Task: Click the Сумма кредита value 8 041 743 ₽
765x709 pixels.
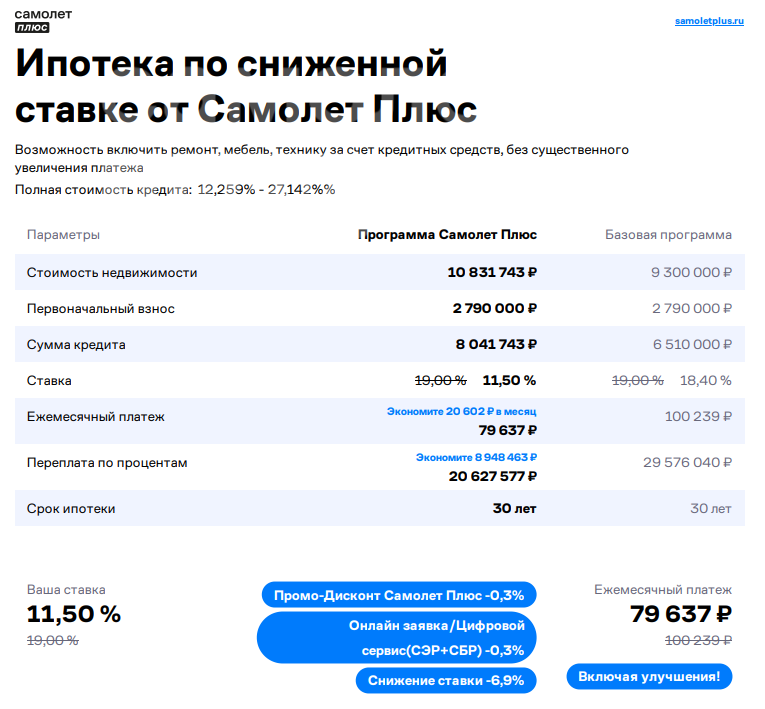Action: point(496,344)
